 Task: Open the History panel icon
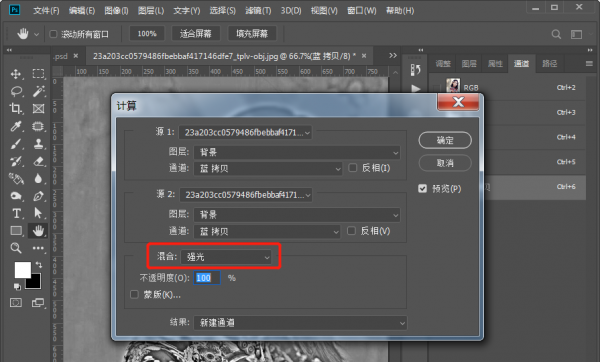416,70
